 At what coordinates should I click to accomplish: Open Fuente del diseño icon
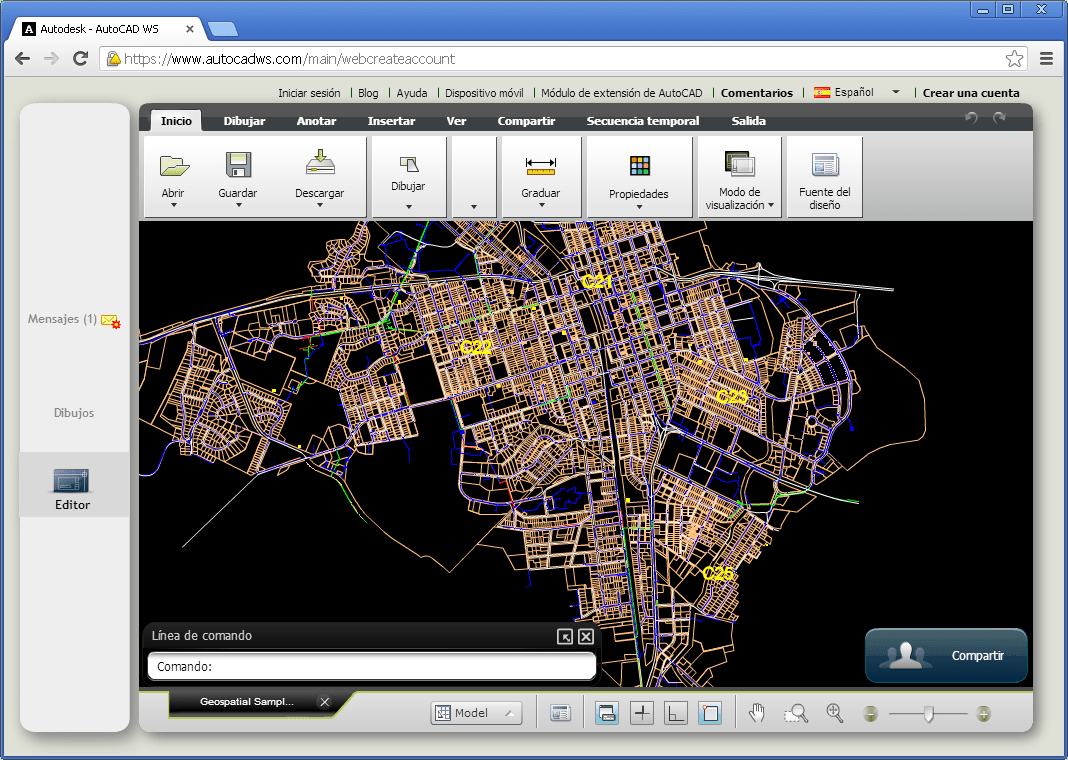point(825,165)
